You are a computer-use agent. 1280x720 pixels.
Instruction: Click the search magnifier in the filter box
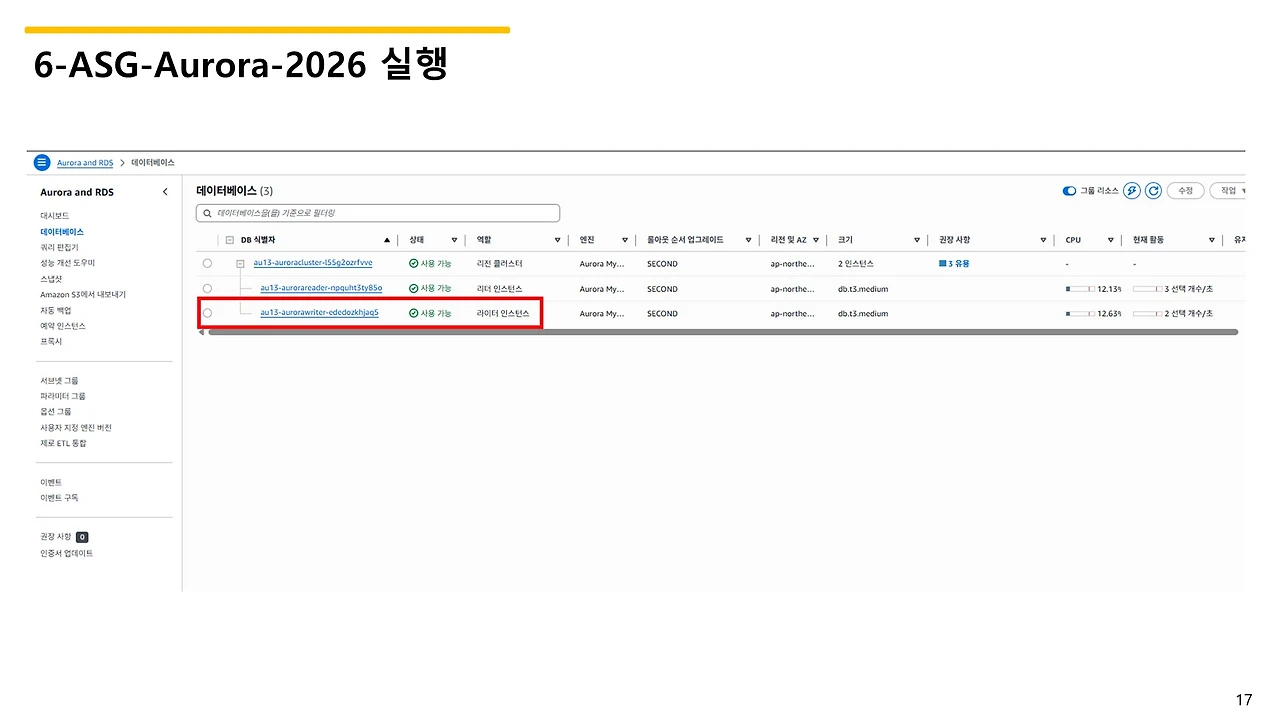(x=207, y=213)
